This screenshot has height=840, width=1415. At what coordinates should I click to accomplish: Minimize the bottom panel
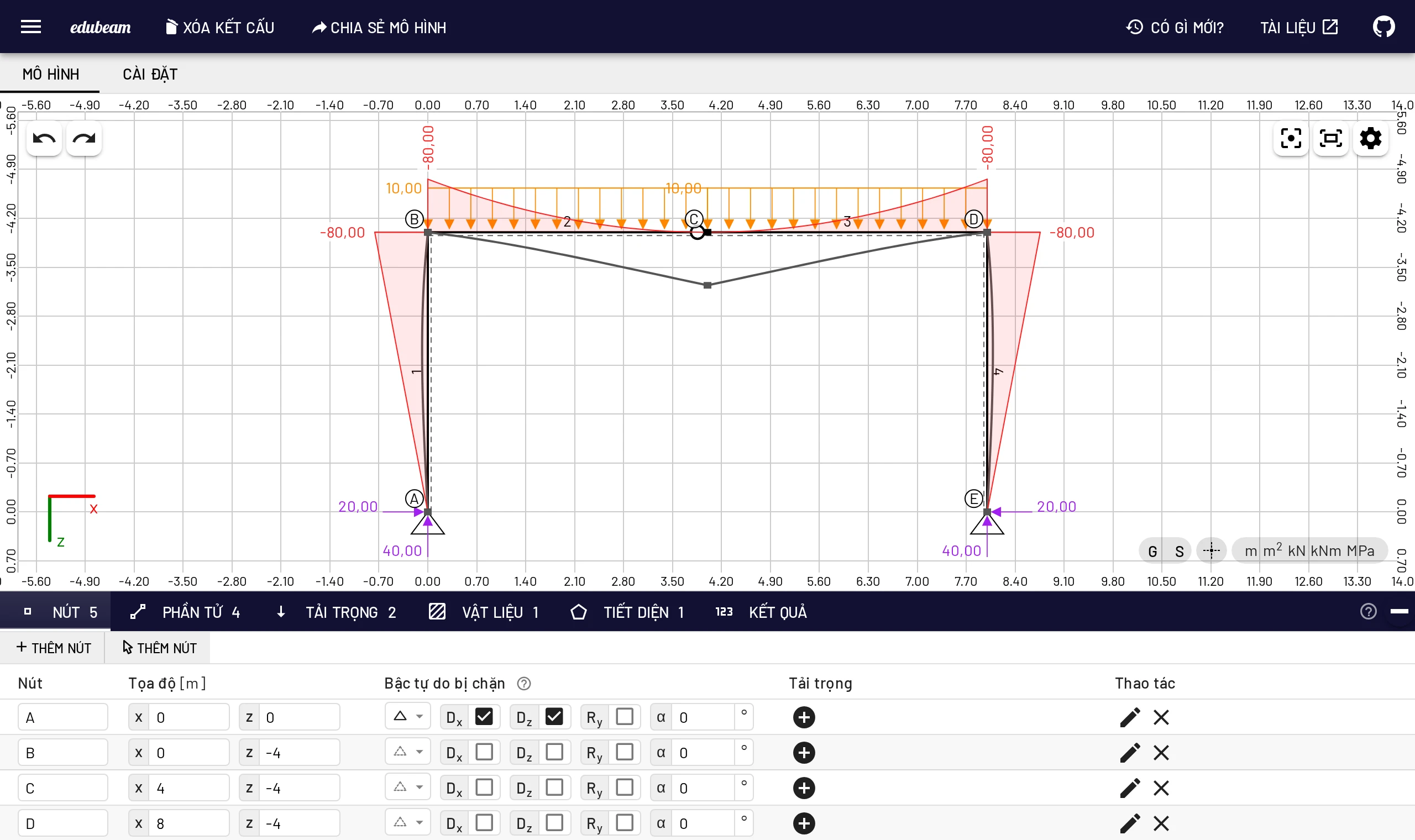[x=1399, y=611]
